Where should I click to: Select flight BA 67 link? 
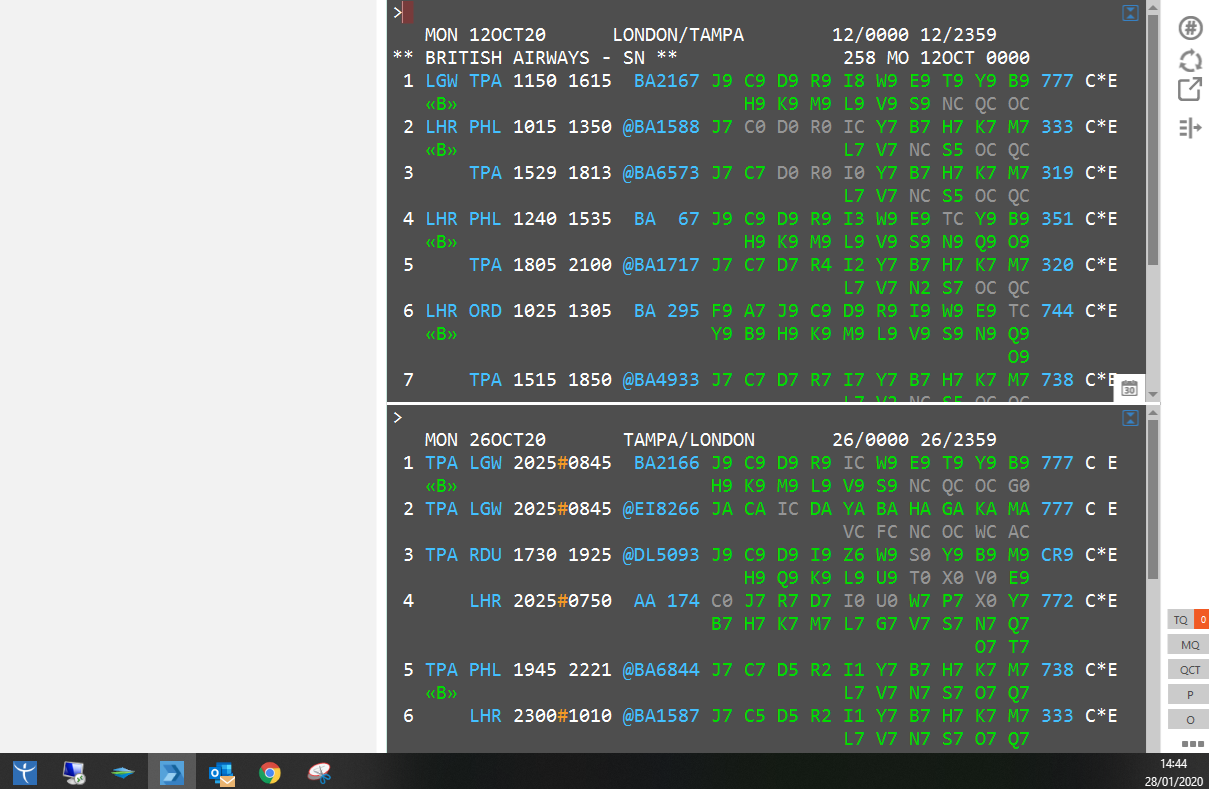[667, 219]
